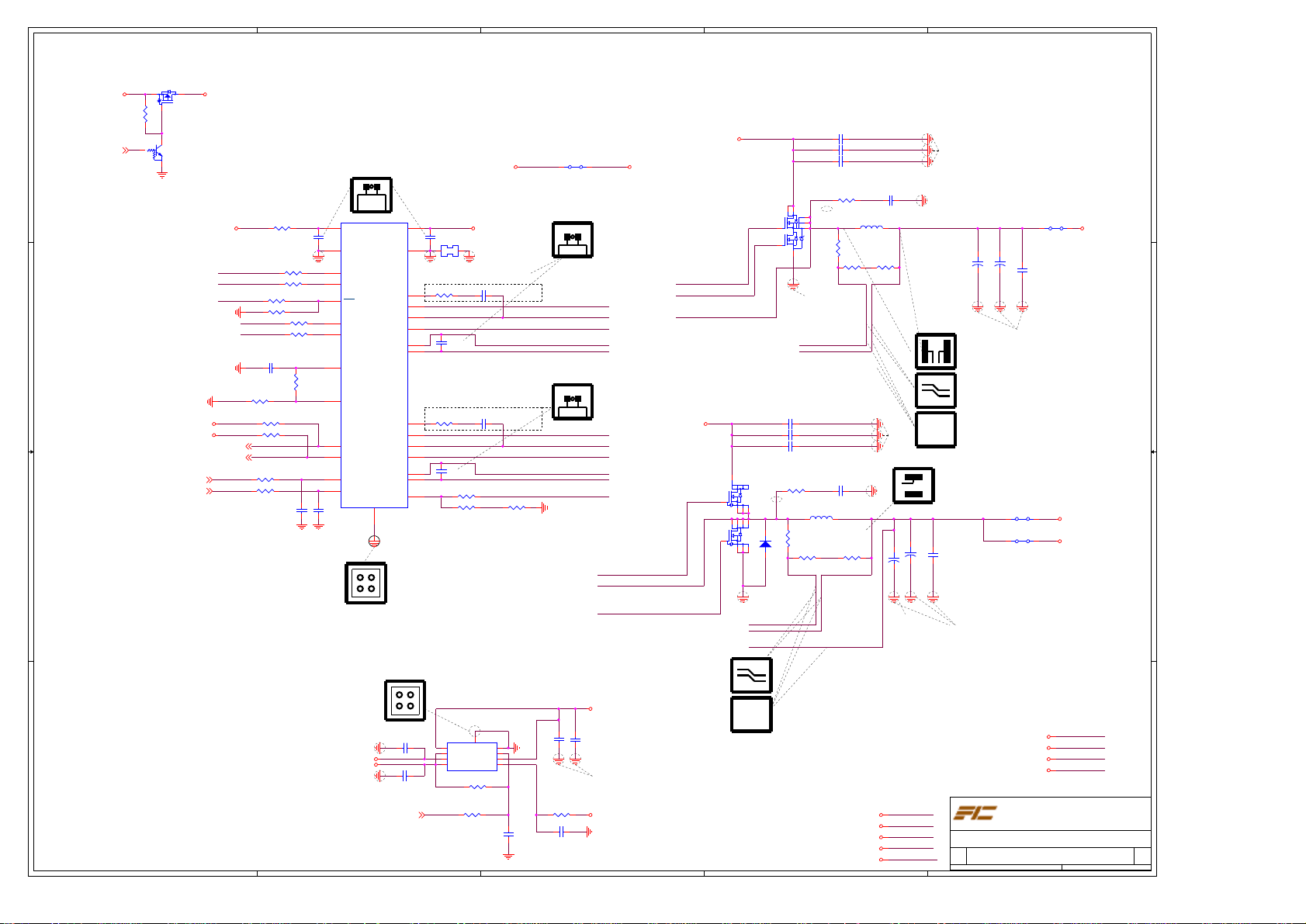Select the four-via icon below the large IC

pyautogui.click(x=365, y=583)
